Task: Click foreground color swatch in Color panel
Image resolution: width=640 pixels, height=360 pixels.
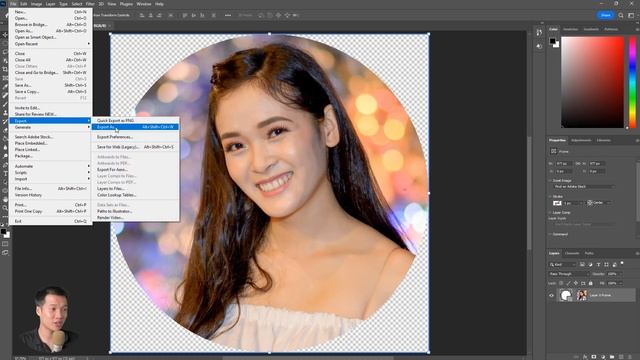Action: pyautogui.click(x=552, y=41)
